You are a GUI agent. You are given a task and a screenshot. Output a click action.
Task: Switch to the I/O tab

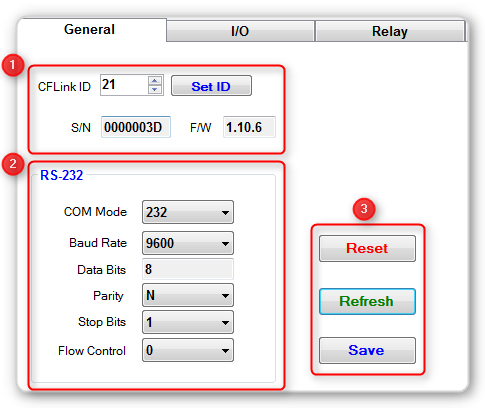coord(240,31)
